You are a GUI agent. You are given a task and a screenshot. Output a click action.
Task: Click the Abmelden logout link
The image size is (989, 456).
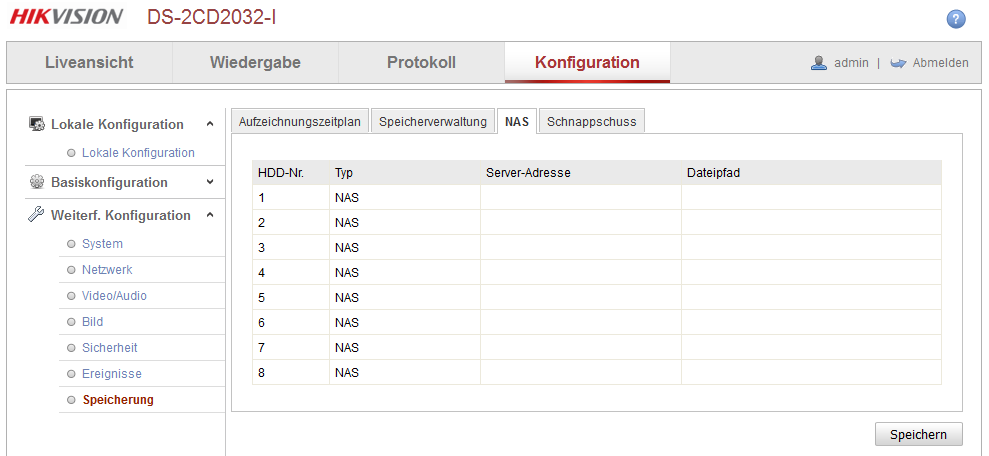[x=940, y=63]
